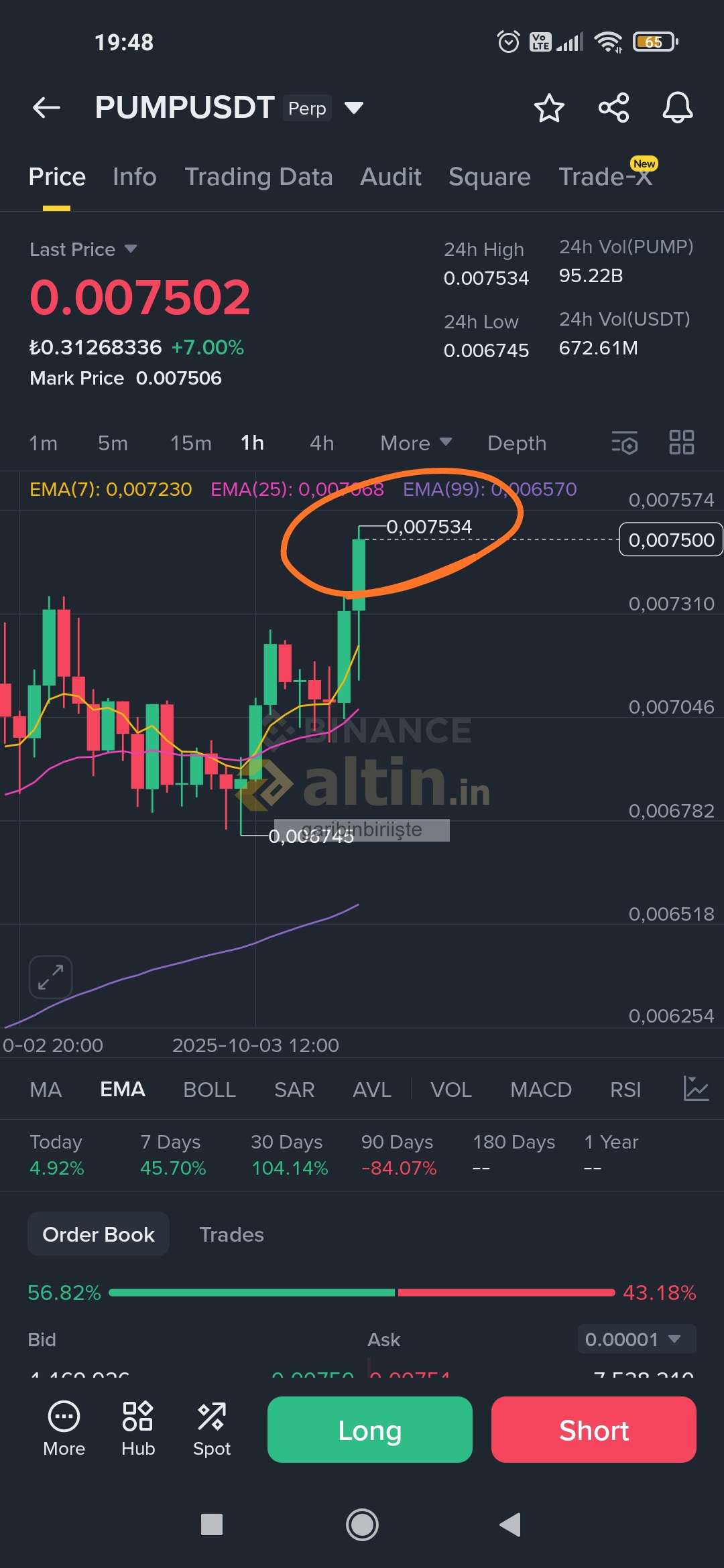Open the Trades tab

pos(231,1234)
